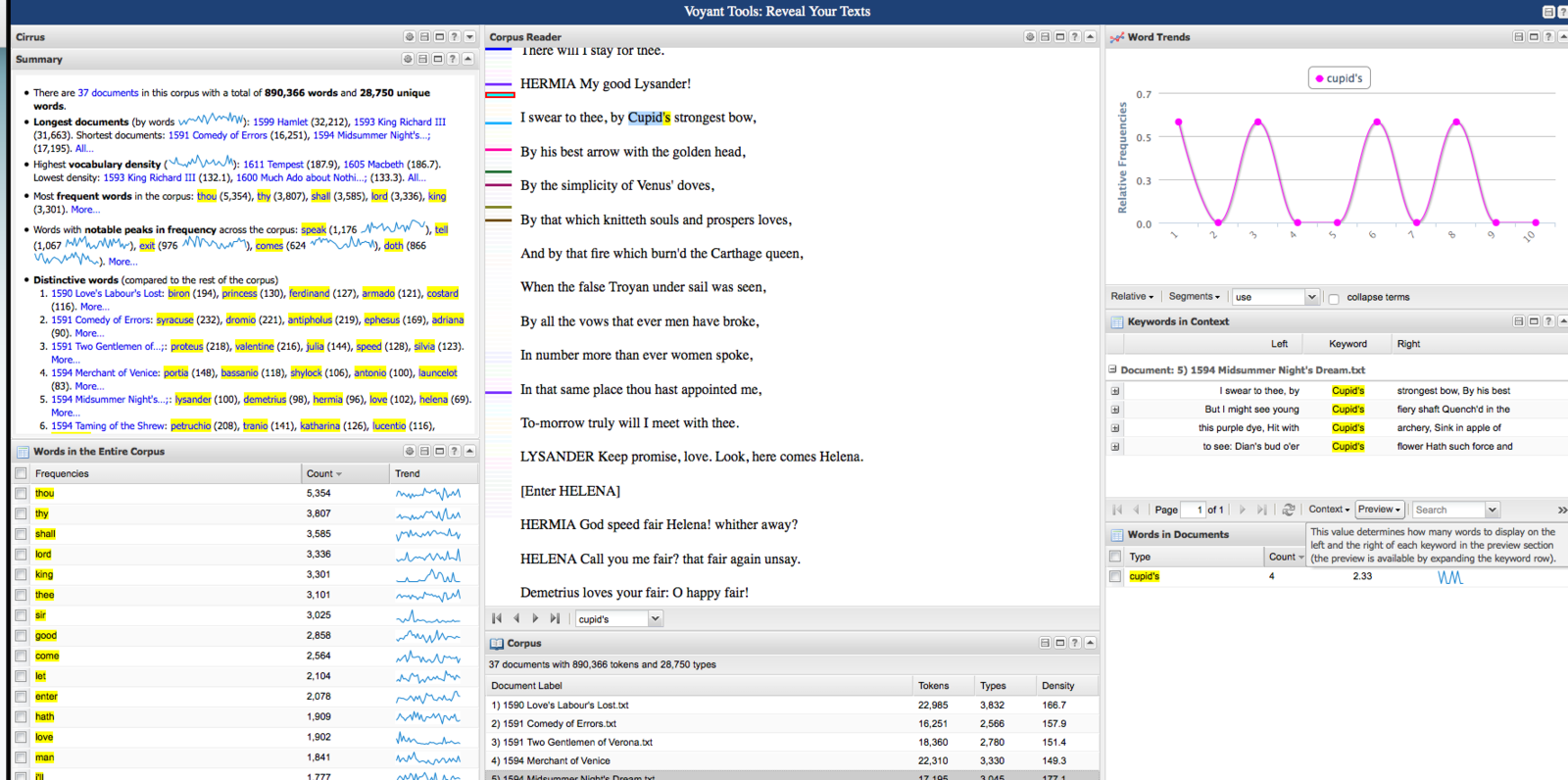Click the pink data point at segment 1
This screenshot has height=780, width=1568.
click(x=1178, y=122)
